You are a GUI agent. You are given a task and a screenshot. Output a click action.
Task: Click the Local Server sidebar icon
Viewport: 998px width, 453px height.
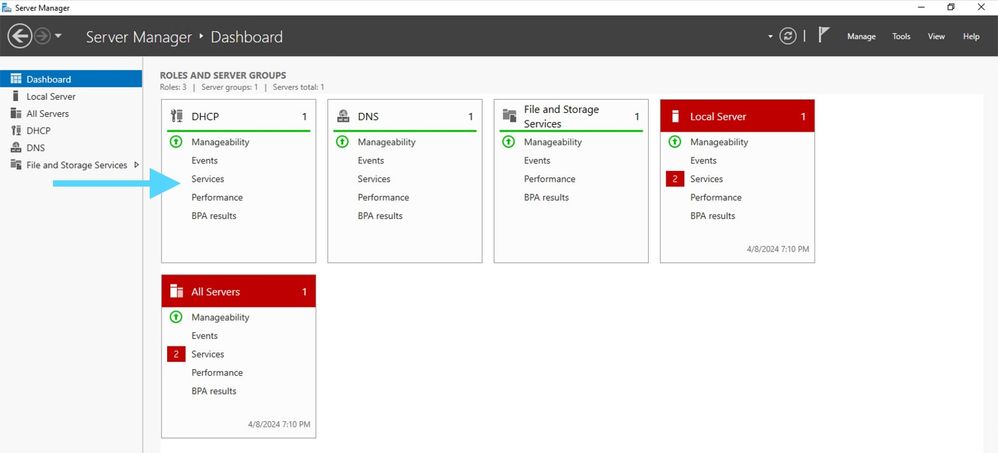point(16,96)
